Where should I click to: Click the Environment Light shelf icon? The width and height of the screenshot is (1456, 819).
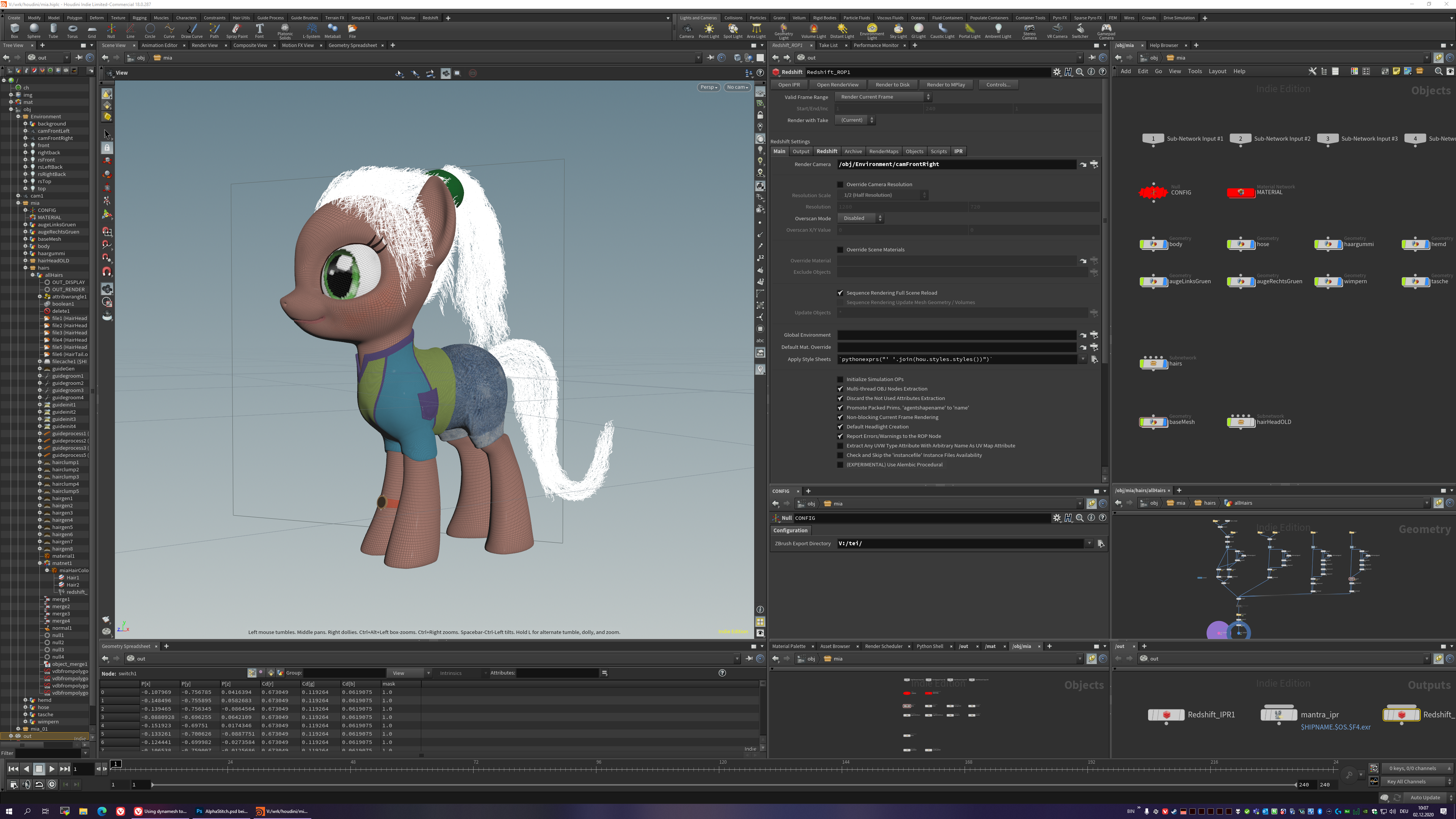click(x=872, y=30)
